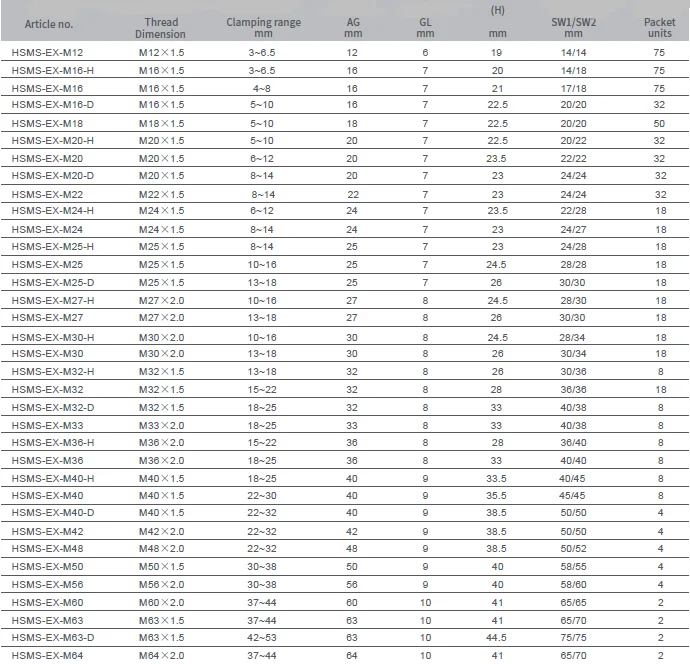Select the HSMS-EX-M32-H article entry

(54, 370)
